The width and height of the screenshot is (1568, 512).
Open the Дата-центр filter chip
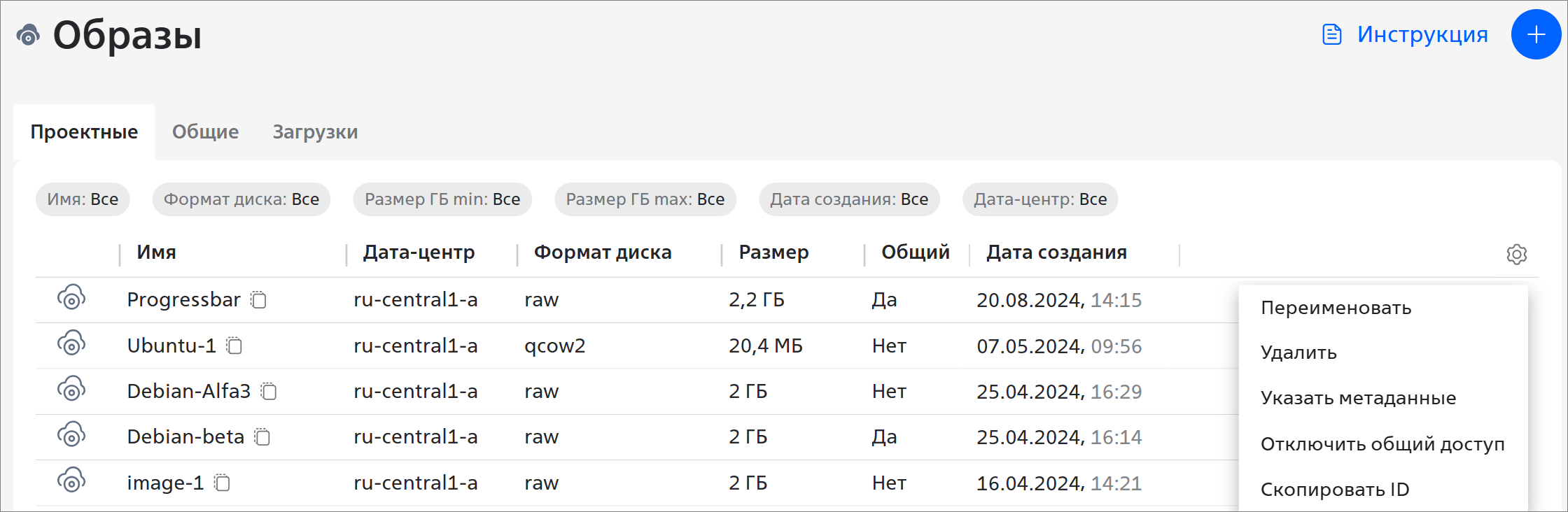(x=1040, y=199)
